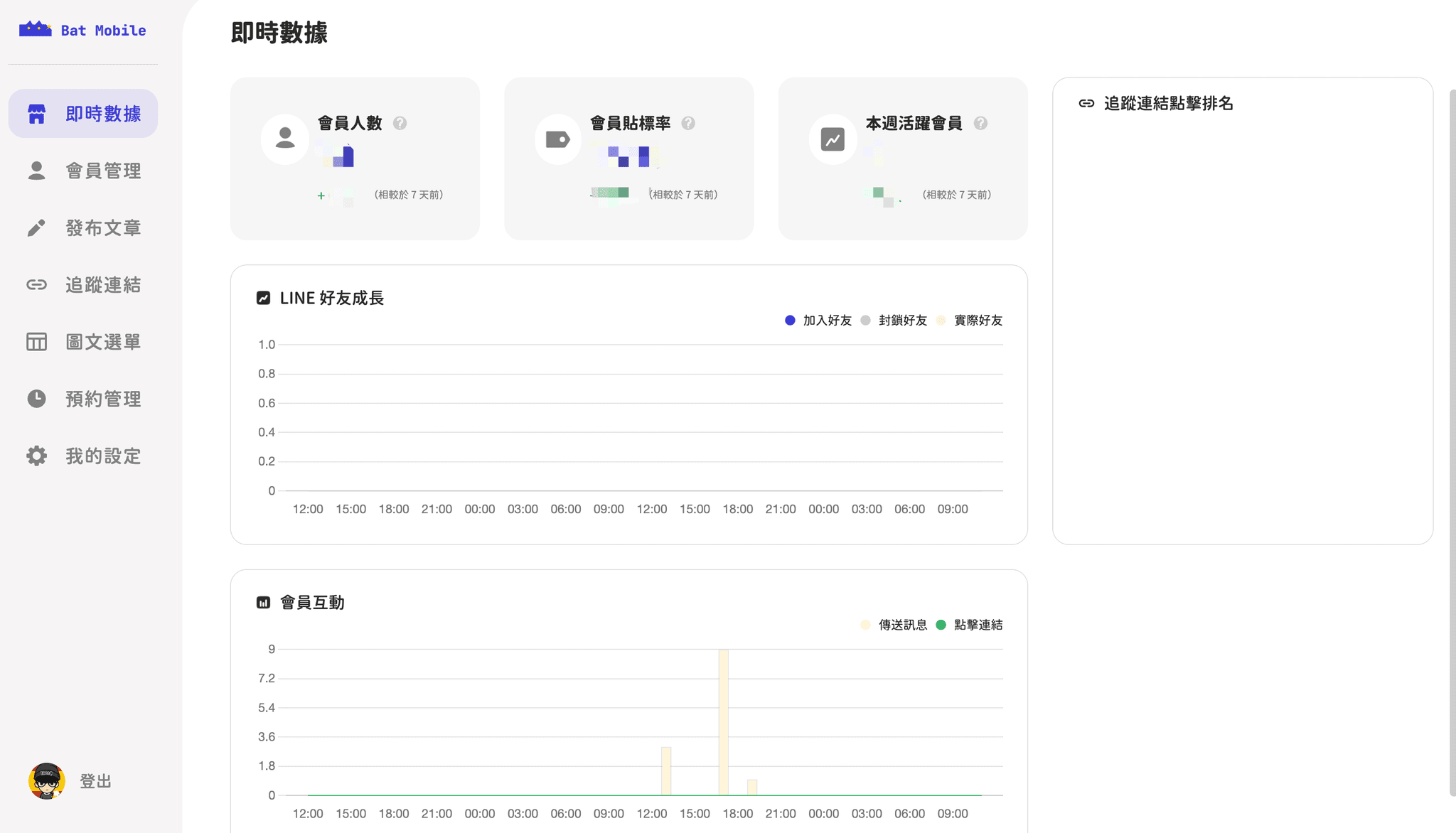The width and height of the screenshot is (1456, 833).
Task: Click the user avatar thumbnail
Action: pos(47,781)
